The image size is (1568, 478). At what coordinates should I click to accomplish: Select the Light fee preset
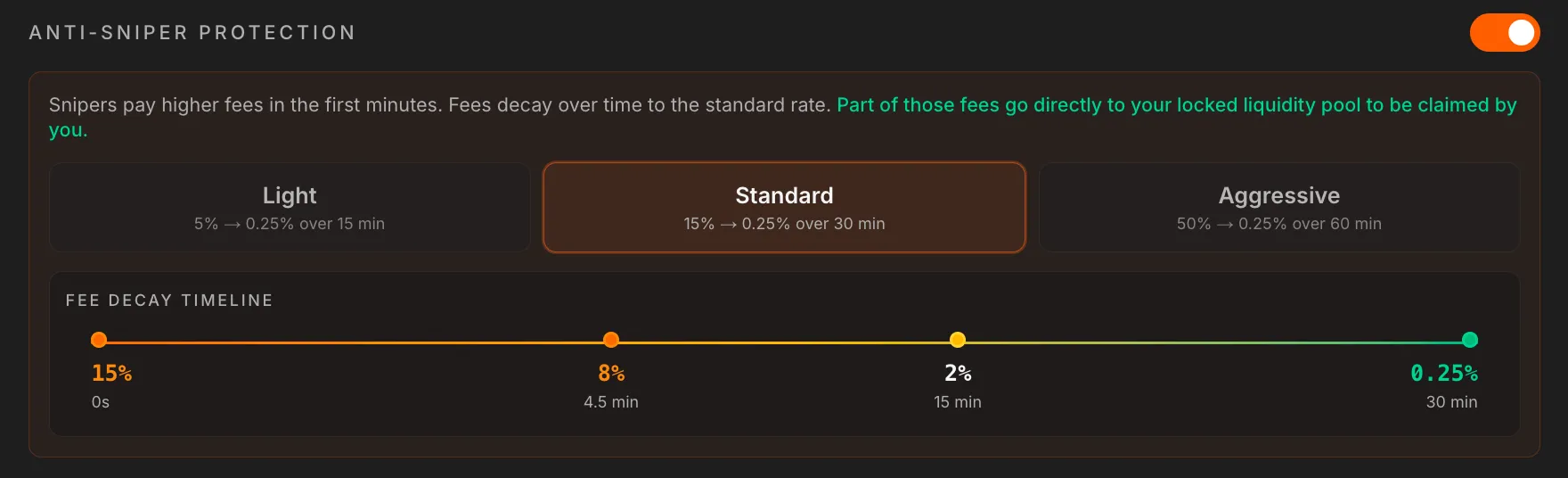coord(290,207)
